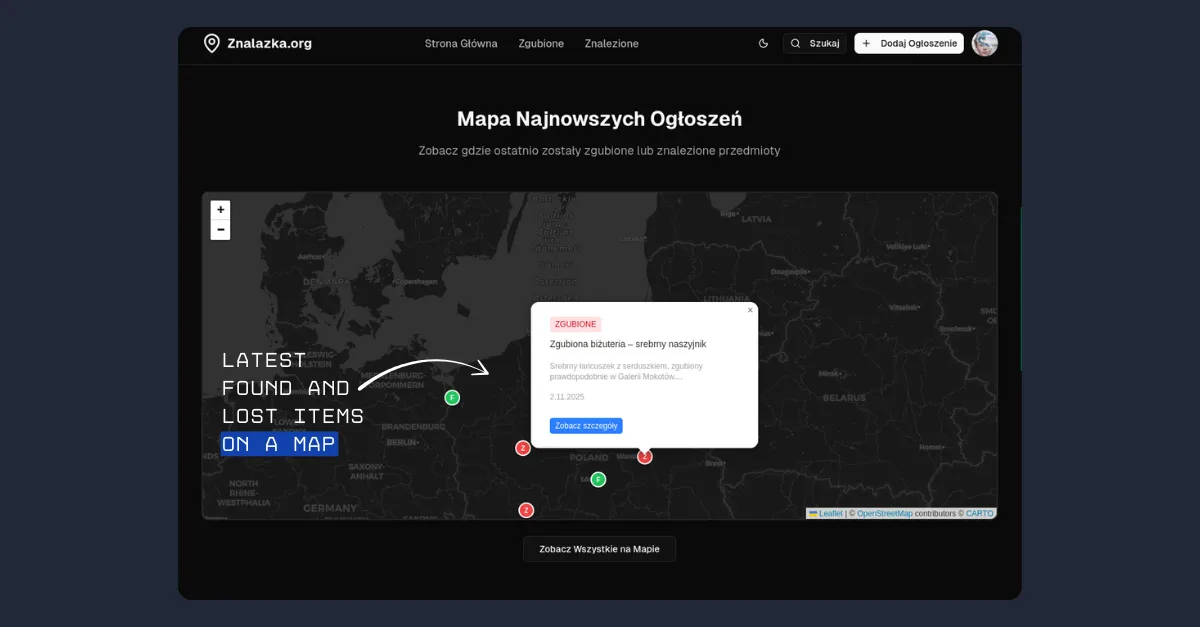The width and height of the screenshot is (1200, 627).
Task: Click the green F marker near Brandenburg
Action: pyautogui.click(x=452, y=397)
